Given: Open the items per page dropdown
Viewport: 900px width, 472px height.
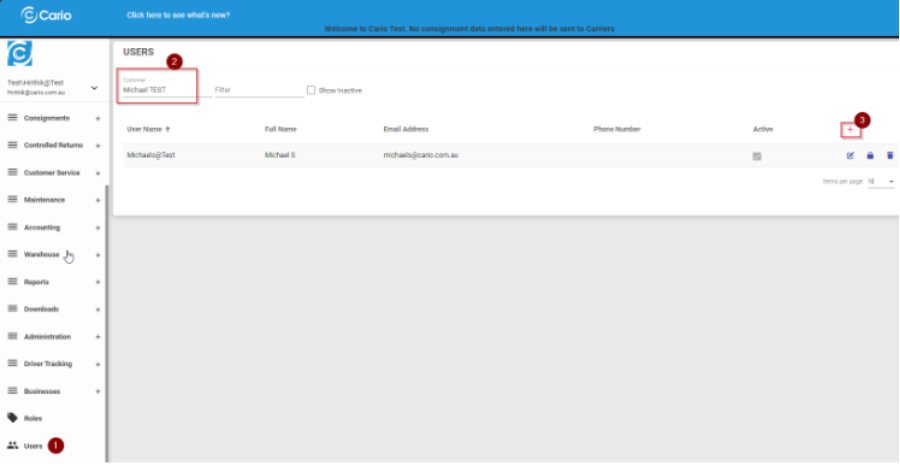Looking at the screenshot, I should tap(881, 182).
